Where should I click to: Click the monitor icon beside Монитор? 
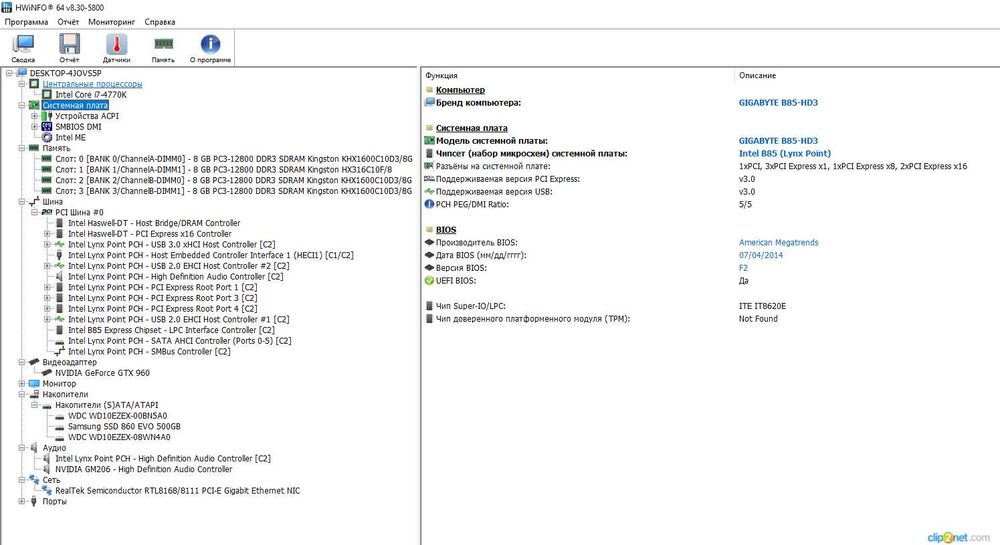34,384
